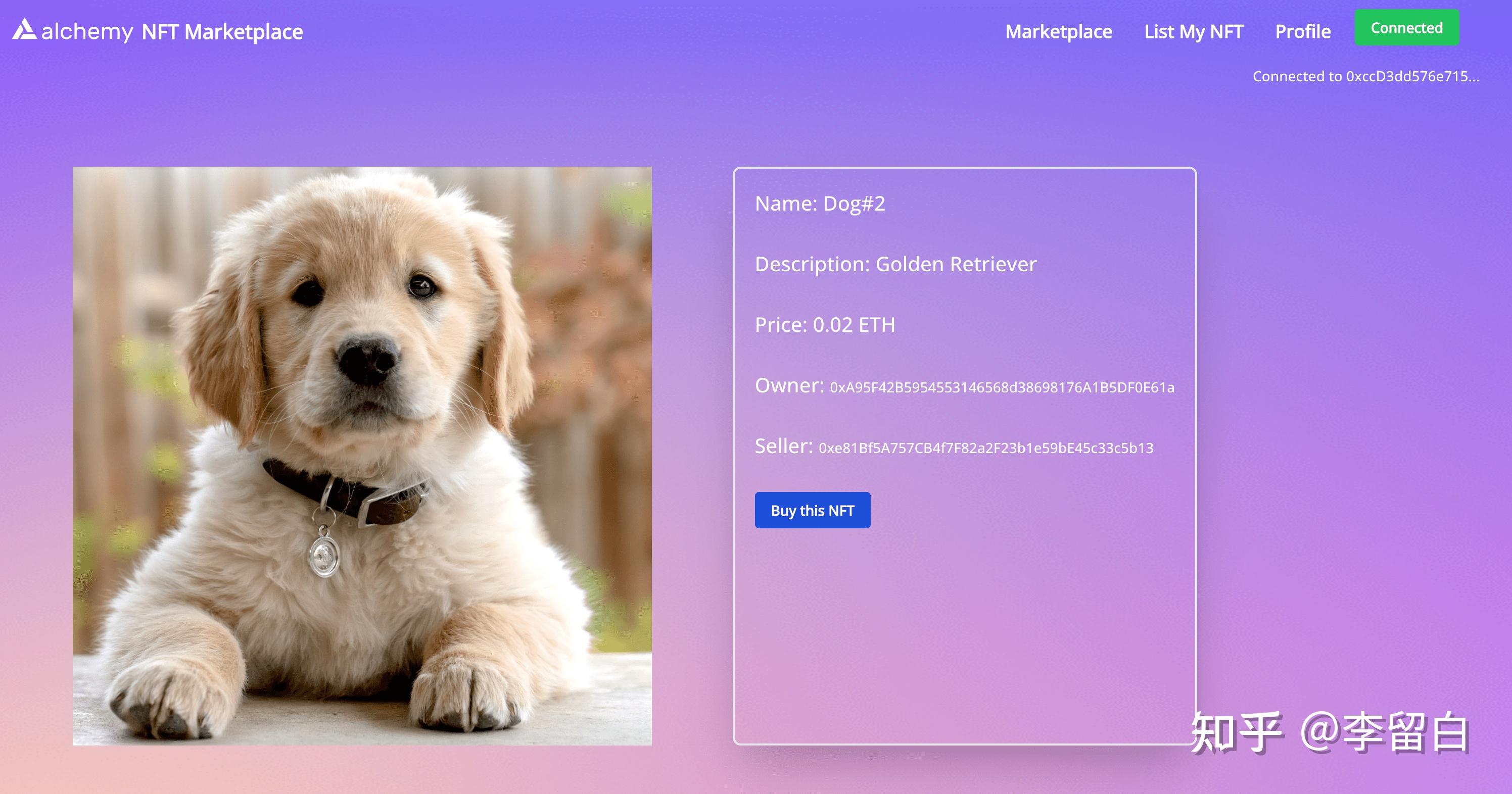The image size is (1512, 794).
Task: Buy this NFT button click
Action: click(x=812, y=510)
